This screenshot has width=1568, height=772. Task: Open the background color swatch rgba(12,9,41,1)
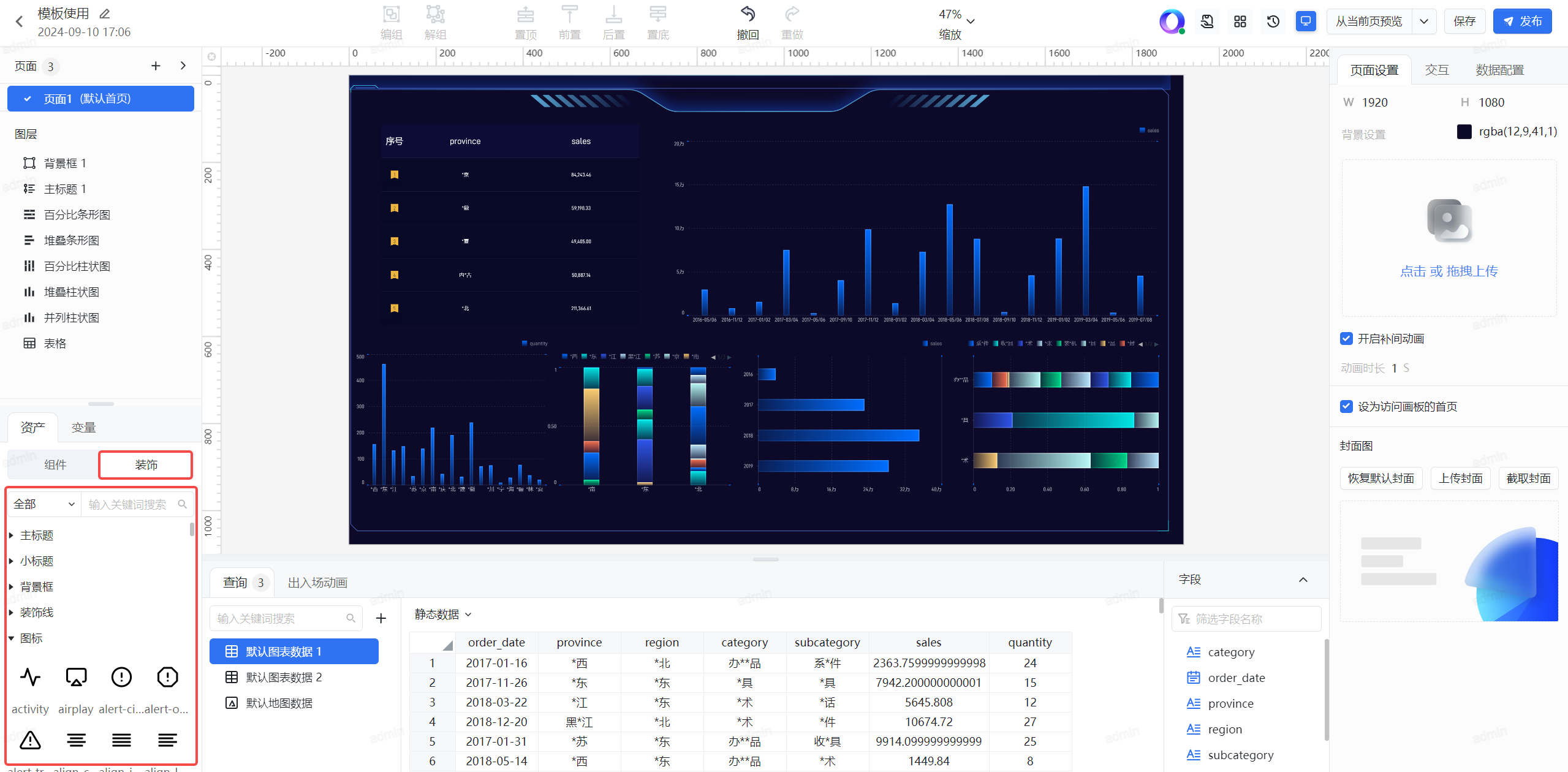1464,132
